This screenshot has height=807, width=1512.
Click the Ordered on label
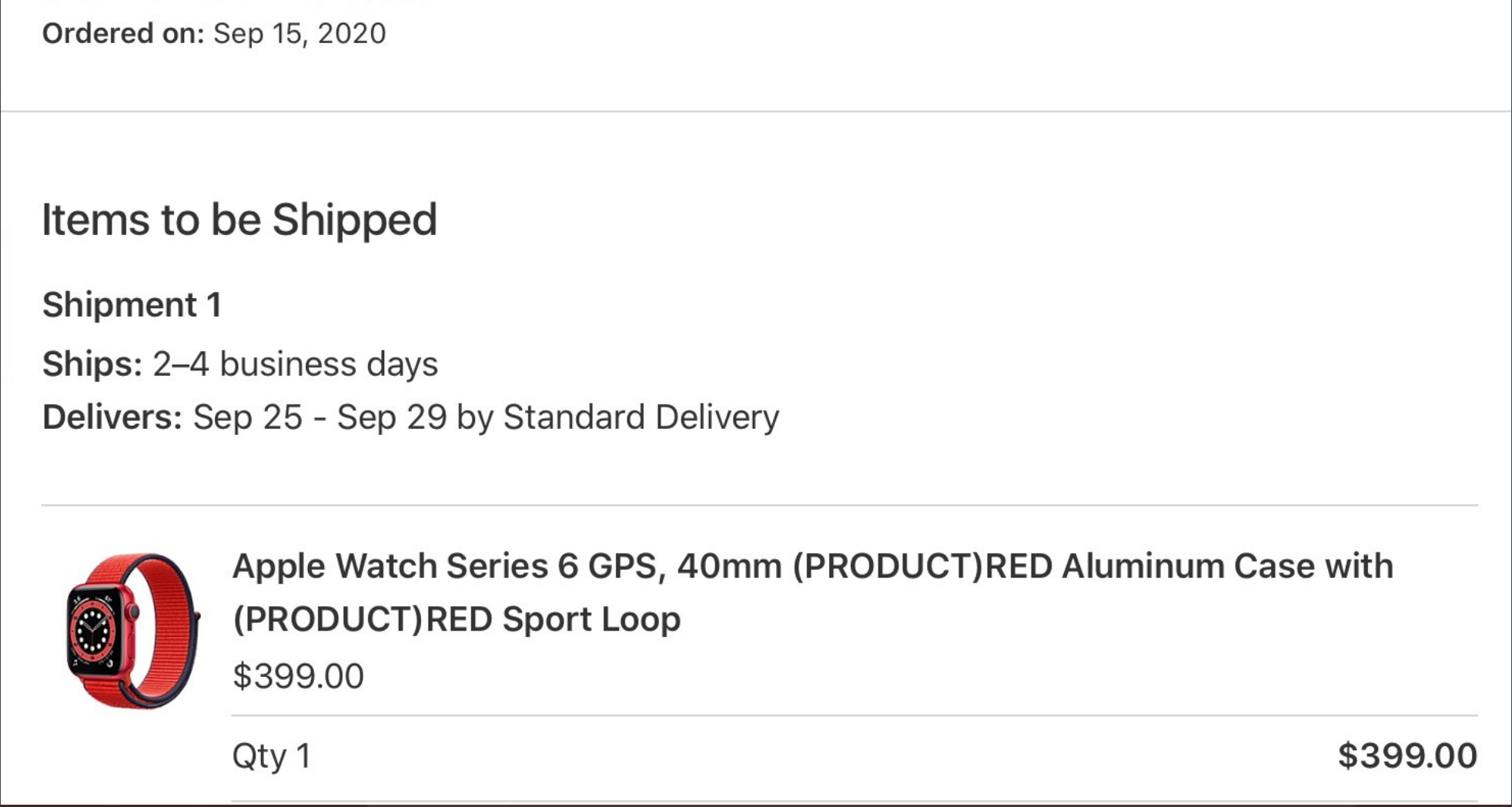click(123, 33)
